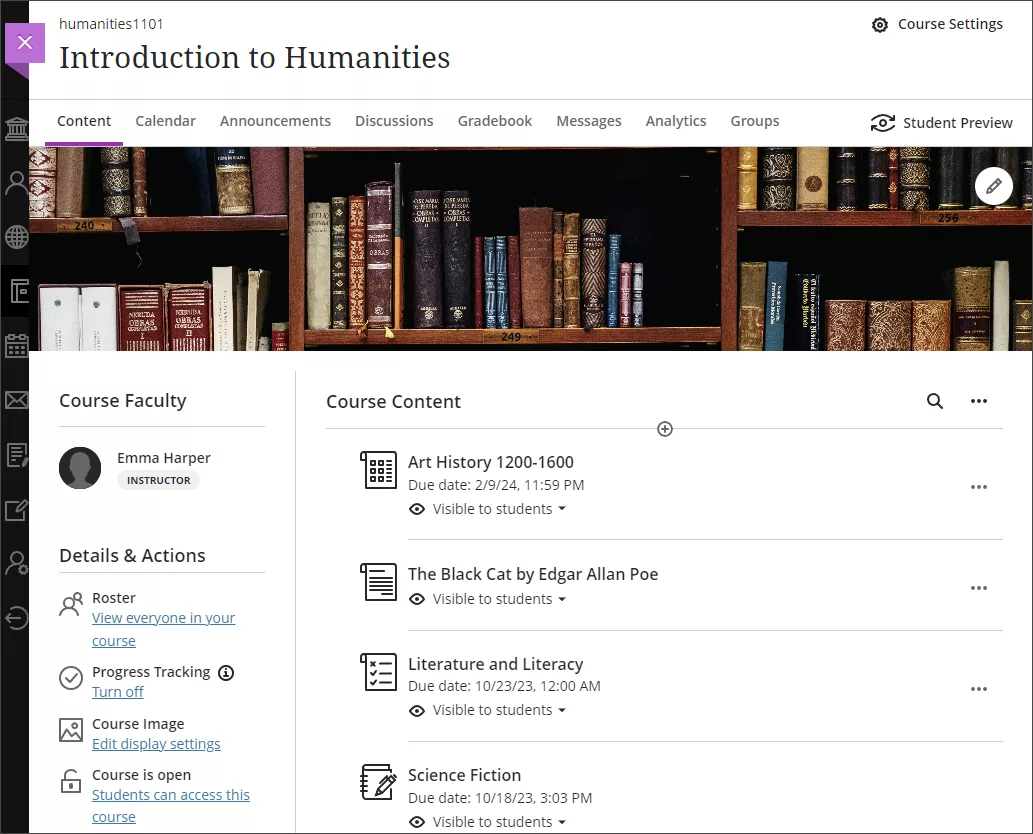Screen dimensions: 1033x834
Task: Click the Course Content header ellipsis menu
Action: point(978,401)
